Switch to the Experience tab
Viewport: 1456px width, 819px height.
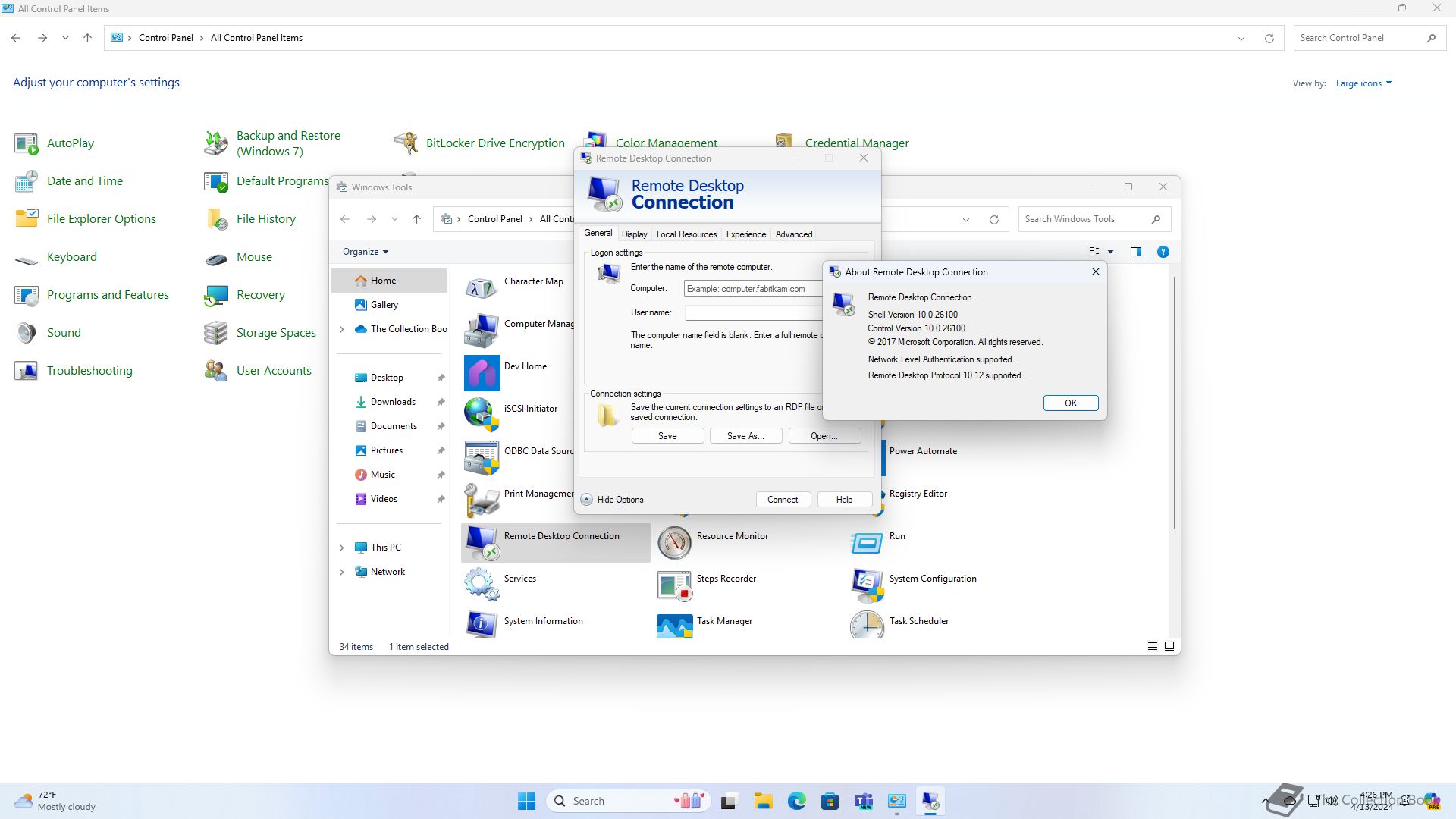(x=746, y=234)
